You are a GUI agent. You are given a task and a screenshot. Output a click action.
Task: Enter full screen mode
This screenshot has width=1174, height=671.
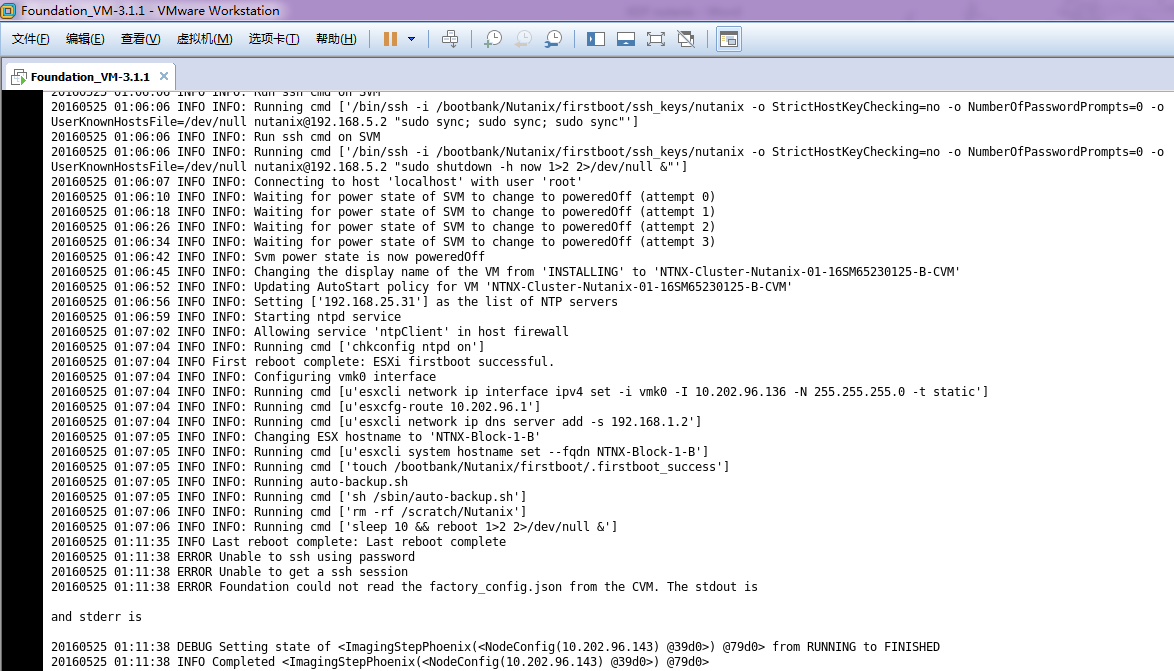[656, 39]
